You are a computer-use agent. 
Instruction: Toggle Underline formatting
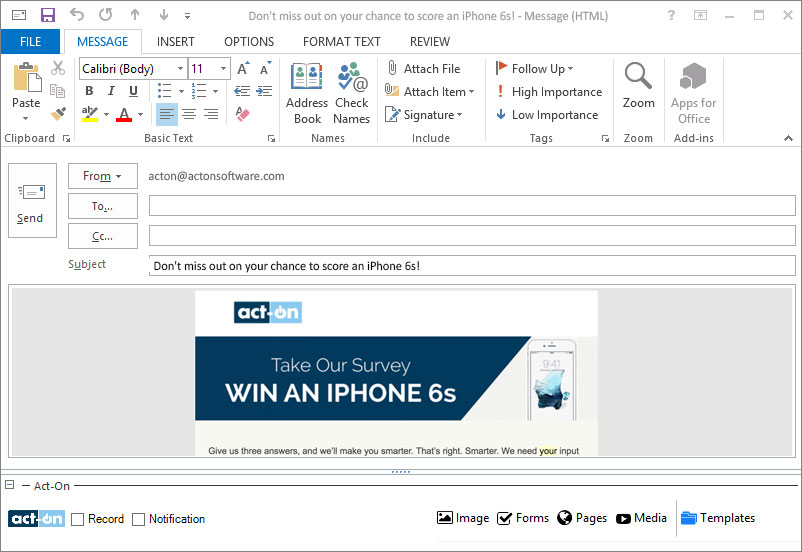133,91
